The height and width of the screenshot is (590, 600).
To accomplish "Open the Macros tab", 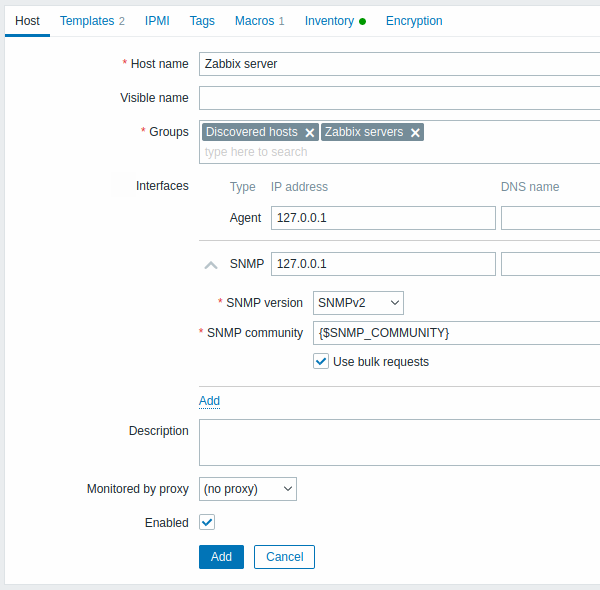I will (259, 21).
